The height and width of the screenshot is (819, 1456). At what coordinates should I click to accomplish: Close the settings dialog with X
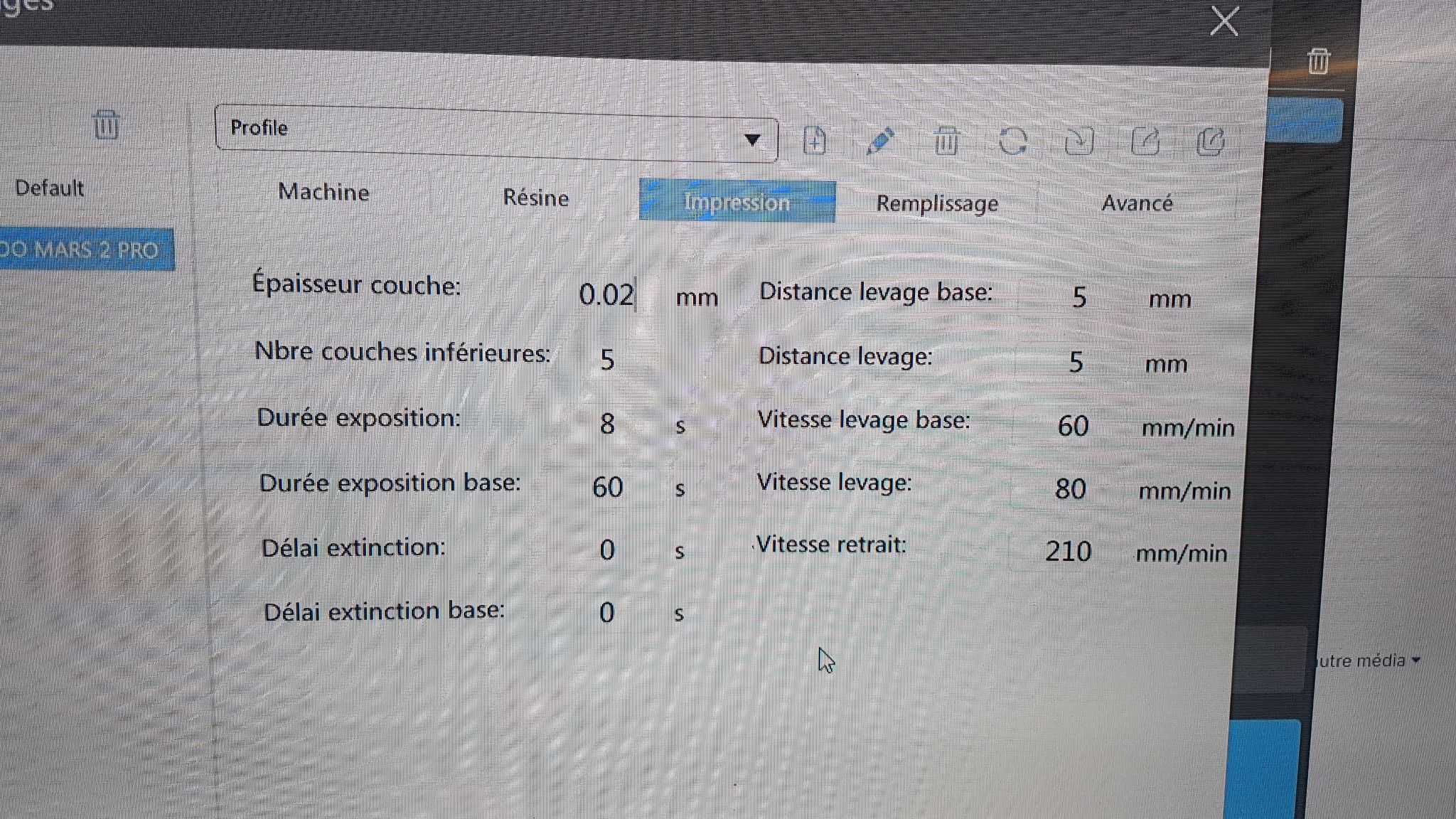(1224, 21)
